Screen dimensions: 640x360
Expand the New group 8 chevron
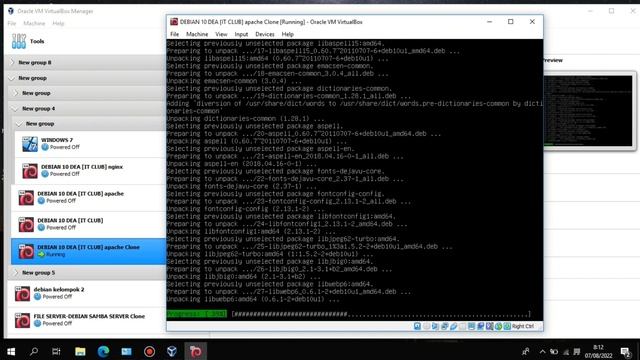12,62
